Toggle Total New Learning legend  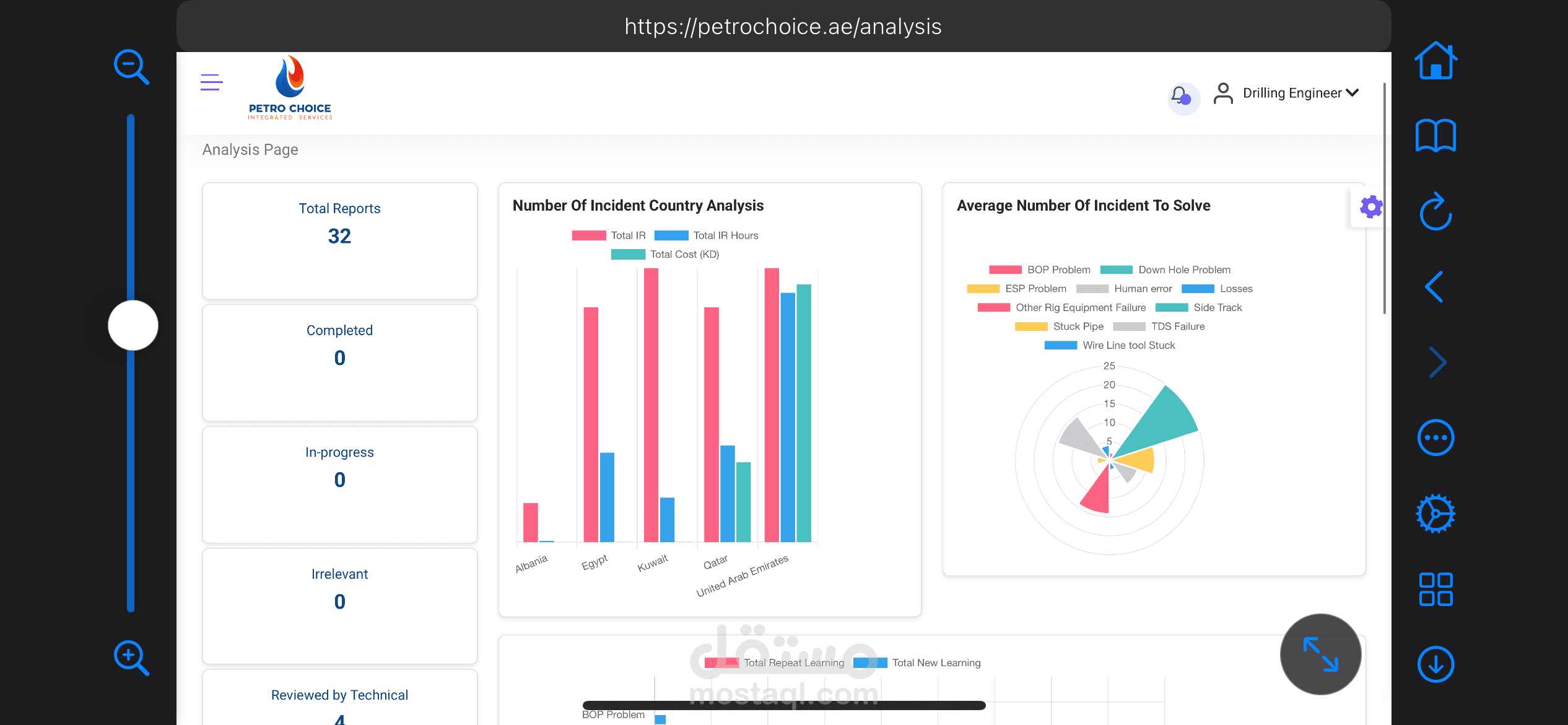click(x=917, y=662)
